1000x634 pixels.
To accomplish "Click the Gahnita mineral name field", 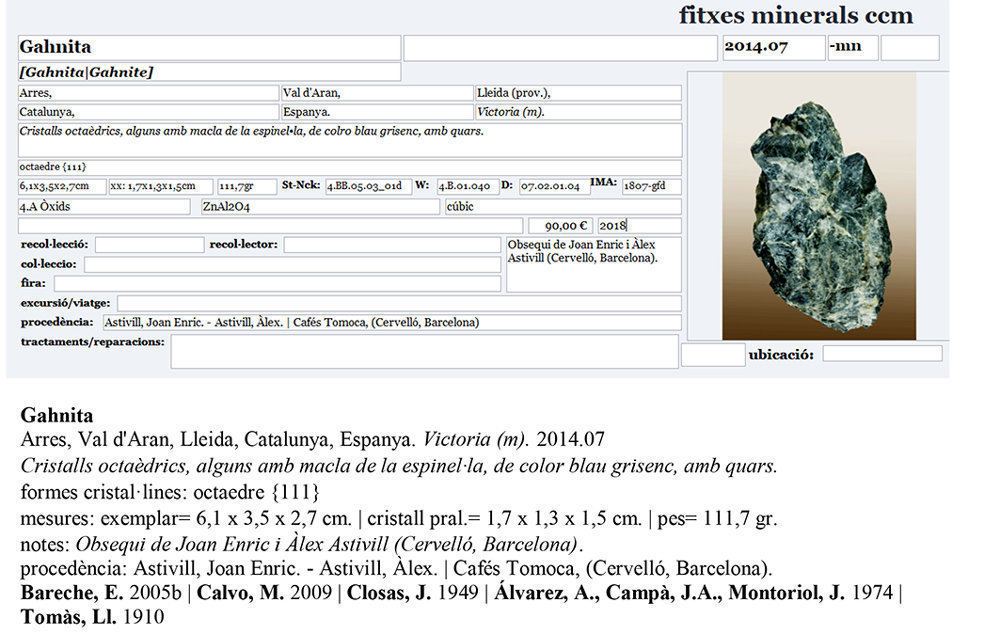I will click(209, 48).
